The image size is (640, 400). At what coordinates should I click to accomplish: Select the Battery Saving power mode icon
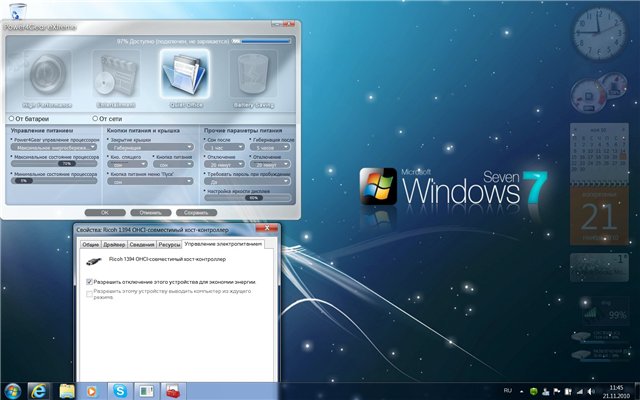pyautogui.click(x=253, y=74)
